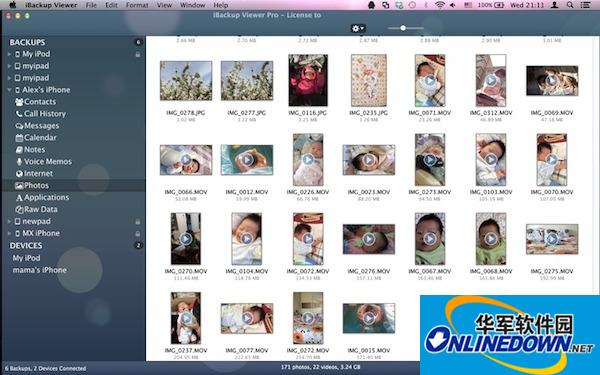Open the Apple menu
The width and height of the screenshot is (600, 375).
pos(13,5)
